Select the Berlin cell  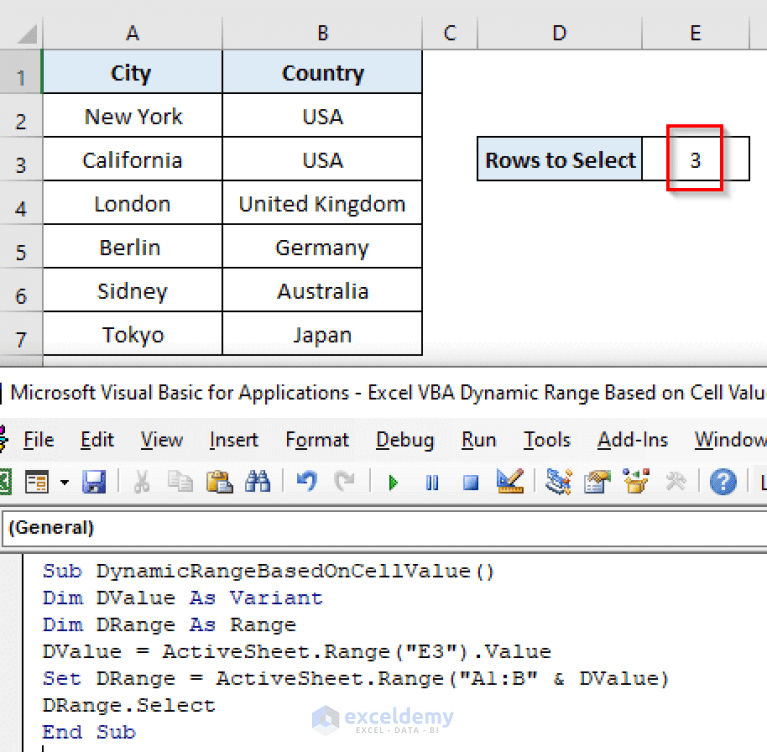point(133,247)
